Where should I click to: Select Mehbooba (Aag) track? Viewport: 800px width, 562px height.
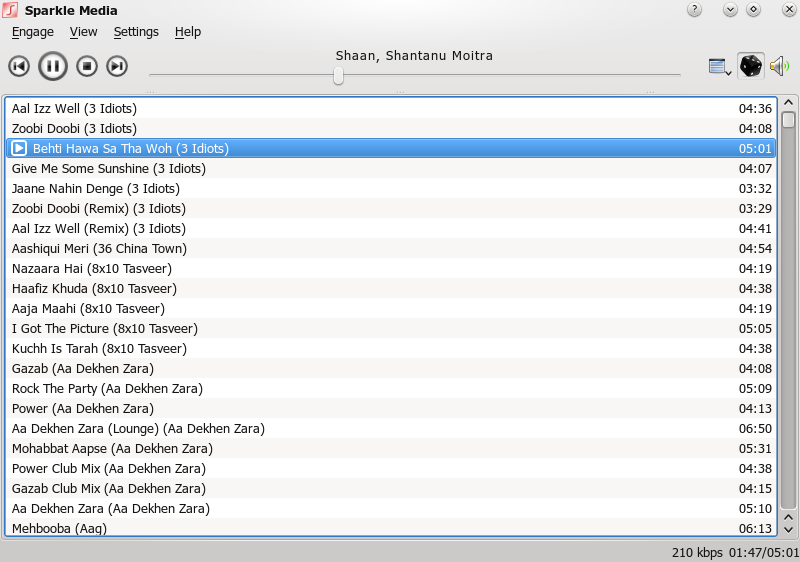coord(391,527)
